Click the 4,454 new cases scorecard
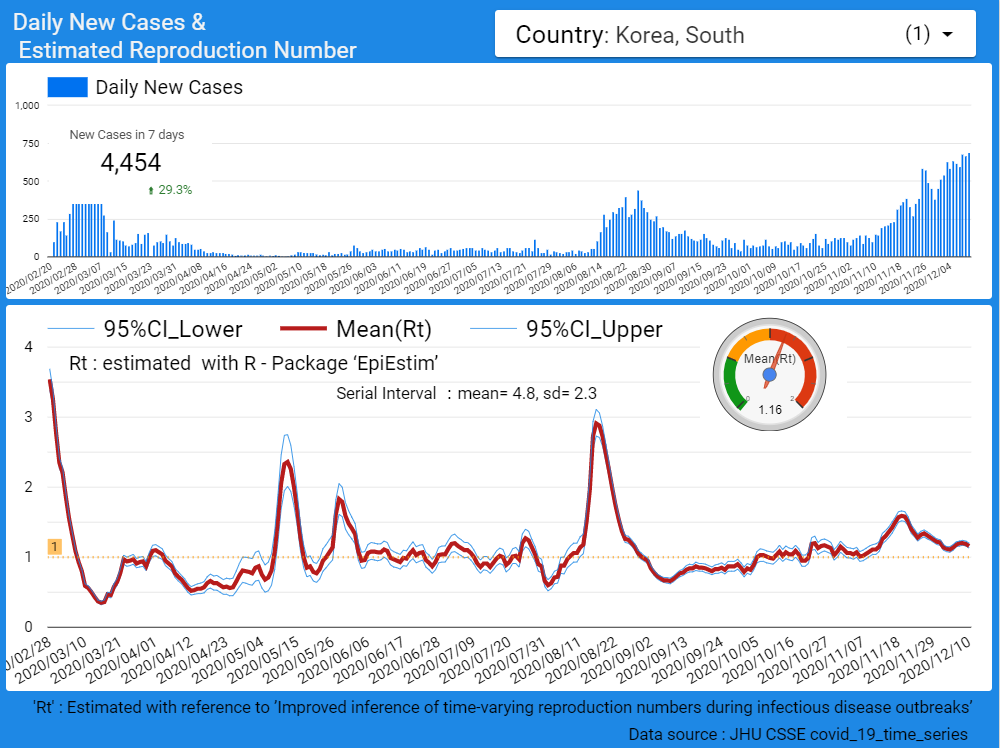 pos(131,163)
